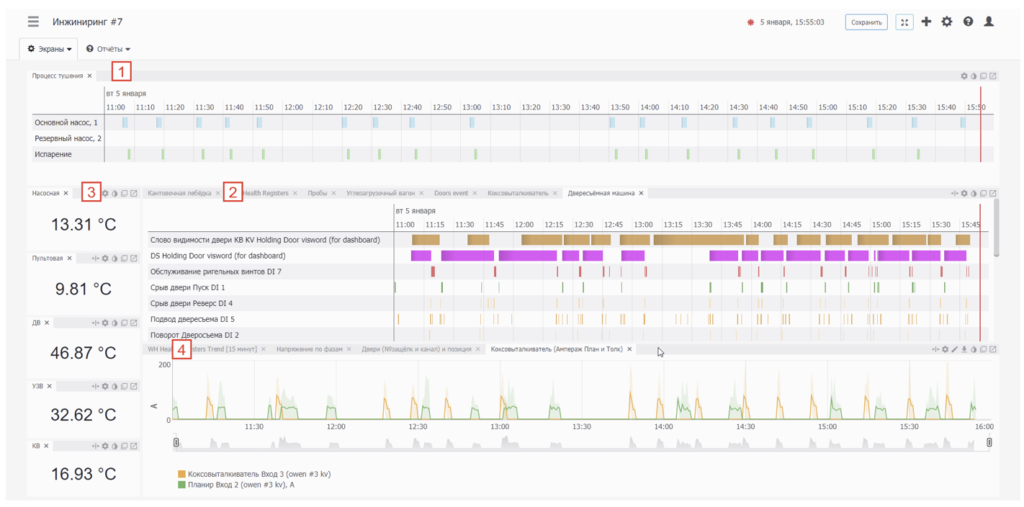Edit the amperage chart with pencil icon
This screenshot has height=507, width=1024.
click(x=954, y=350)
